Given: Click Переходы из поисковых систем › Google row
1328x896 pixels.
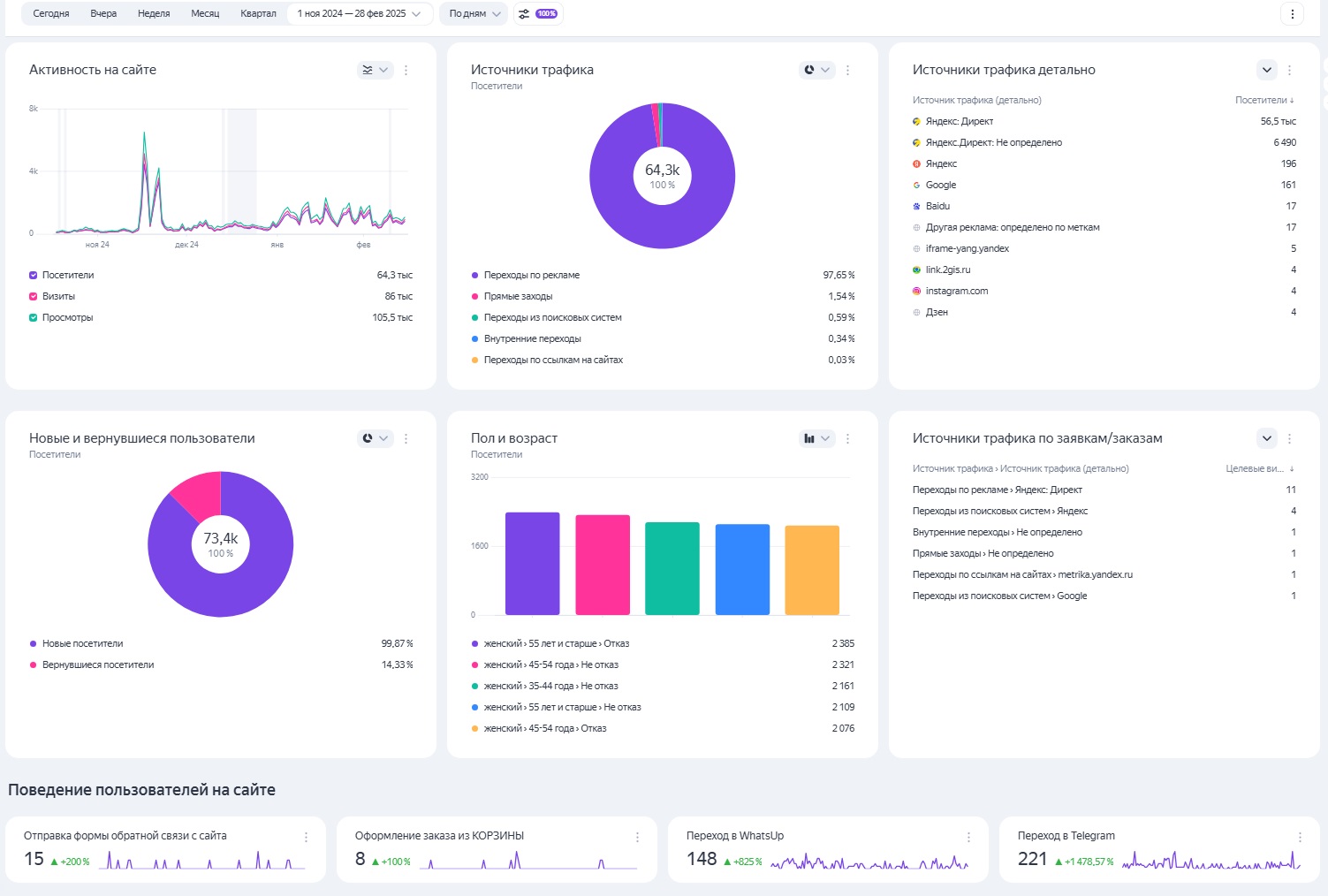Looking at the screenshot, I should pyautogui.click(x=1104, y=596).
